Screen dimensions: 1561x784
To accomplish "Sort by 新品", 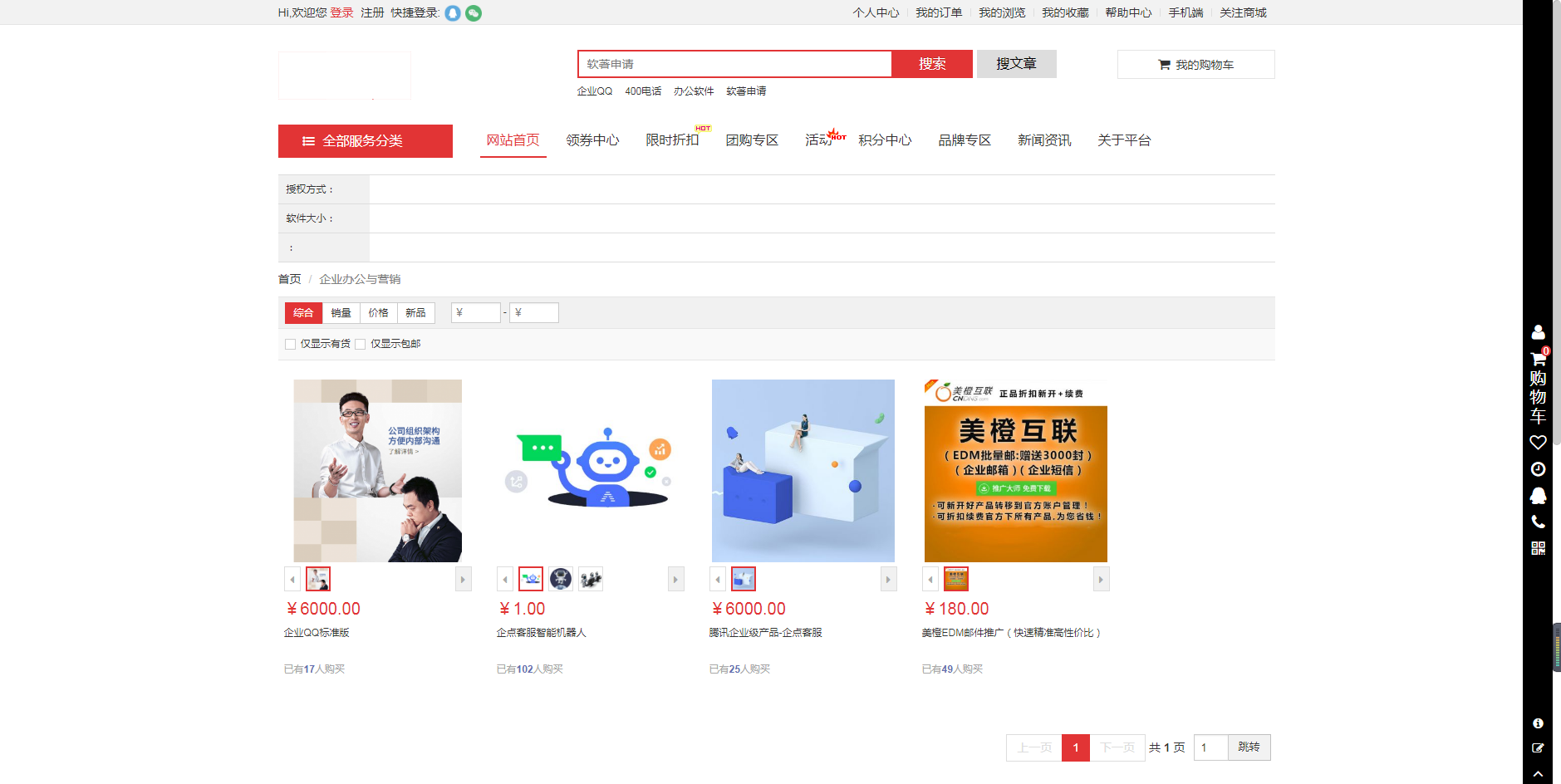I will pyautogui.click(x=415, y=313).
